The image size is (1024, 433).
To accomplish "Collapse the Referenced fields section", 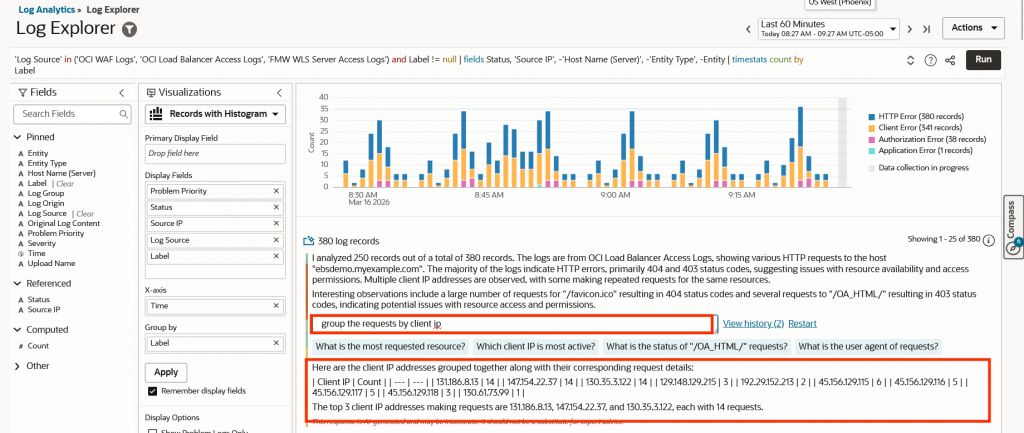I will click(x=16, y=283).
